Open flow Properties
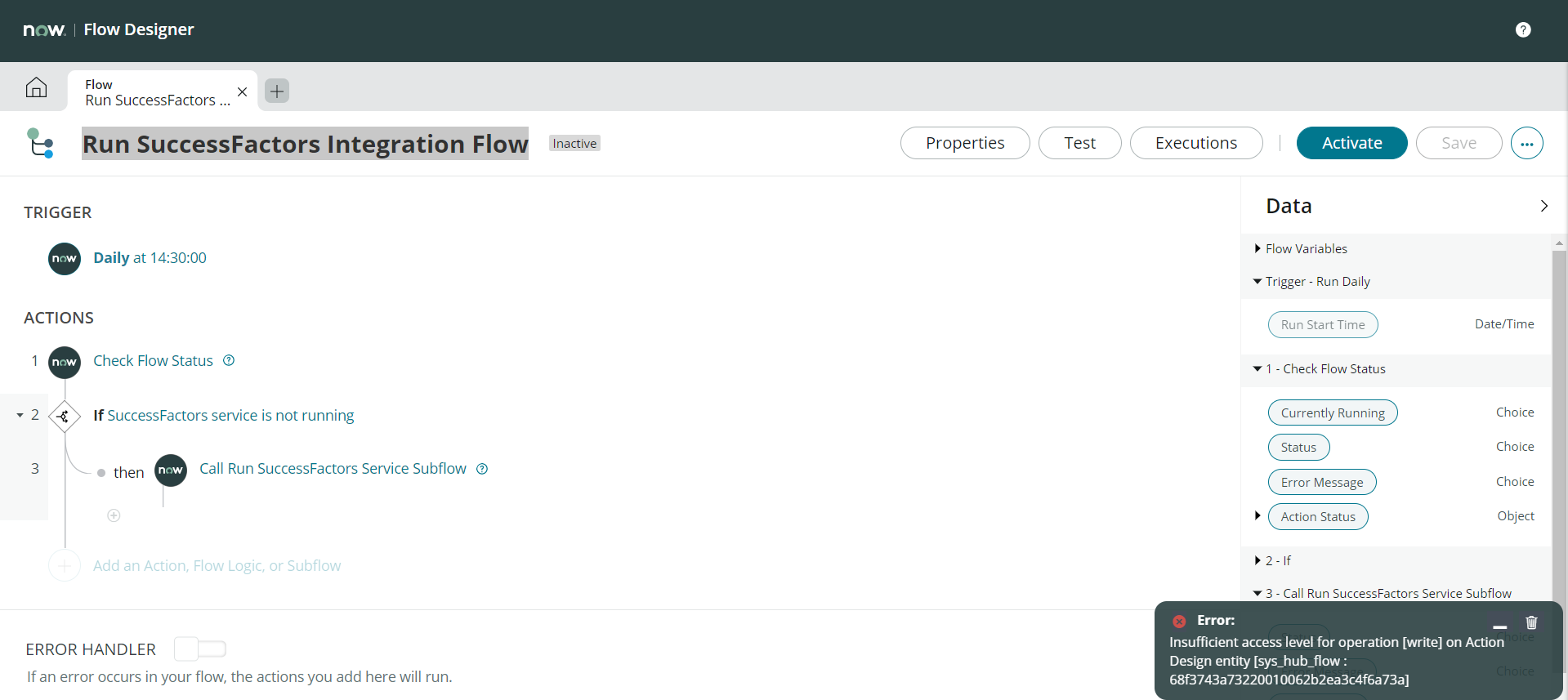 pos(965,143)
